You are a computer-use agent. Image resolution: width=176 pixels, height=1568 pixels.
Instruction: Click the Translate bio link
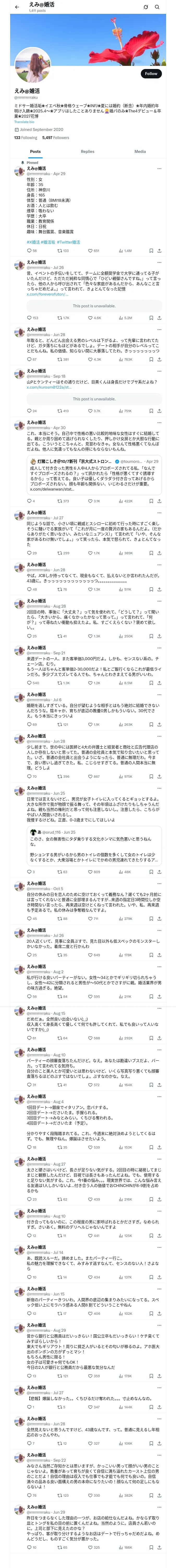[24, 122]
